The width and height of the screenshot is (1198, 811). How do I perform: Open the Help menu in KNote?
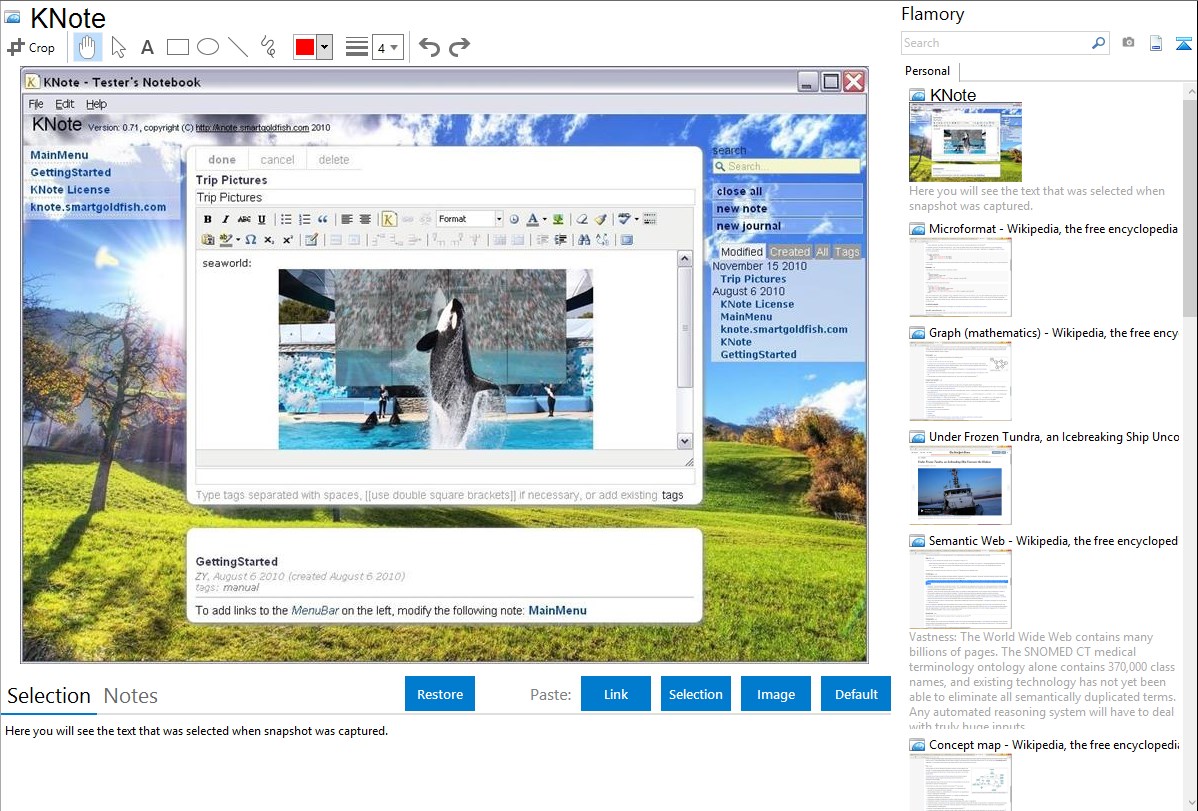pyautogui.click(x=96, y=104)
